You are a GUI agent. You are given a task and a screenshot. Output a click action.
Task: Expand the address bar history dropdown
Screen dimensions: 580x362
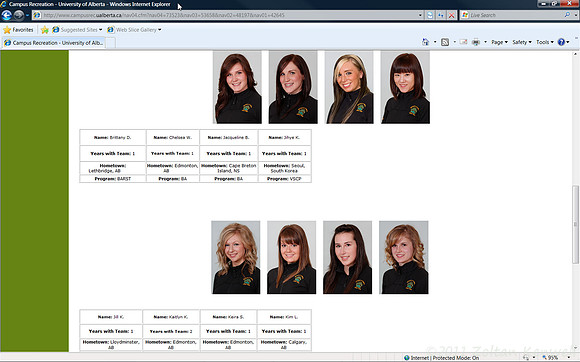(420, 15)
